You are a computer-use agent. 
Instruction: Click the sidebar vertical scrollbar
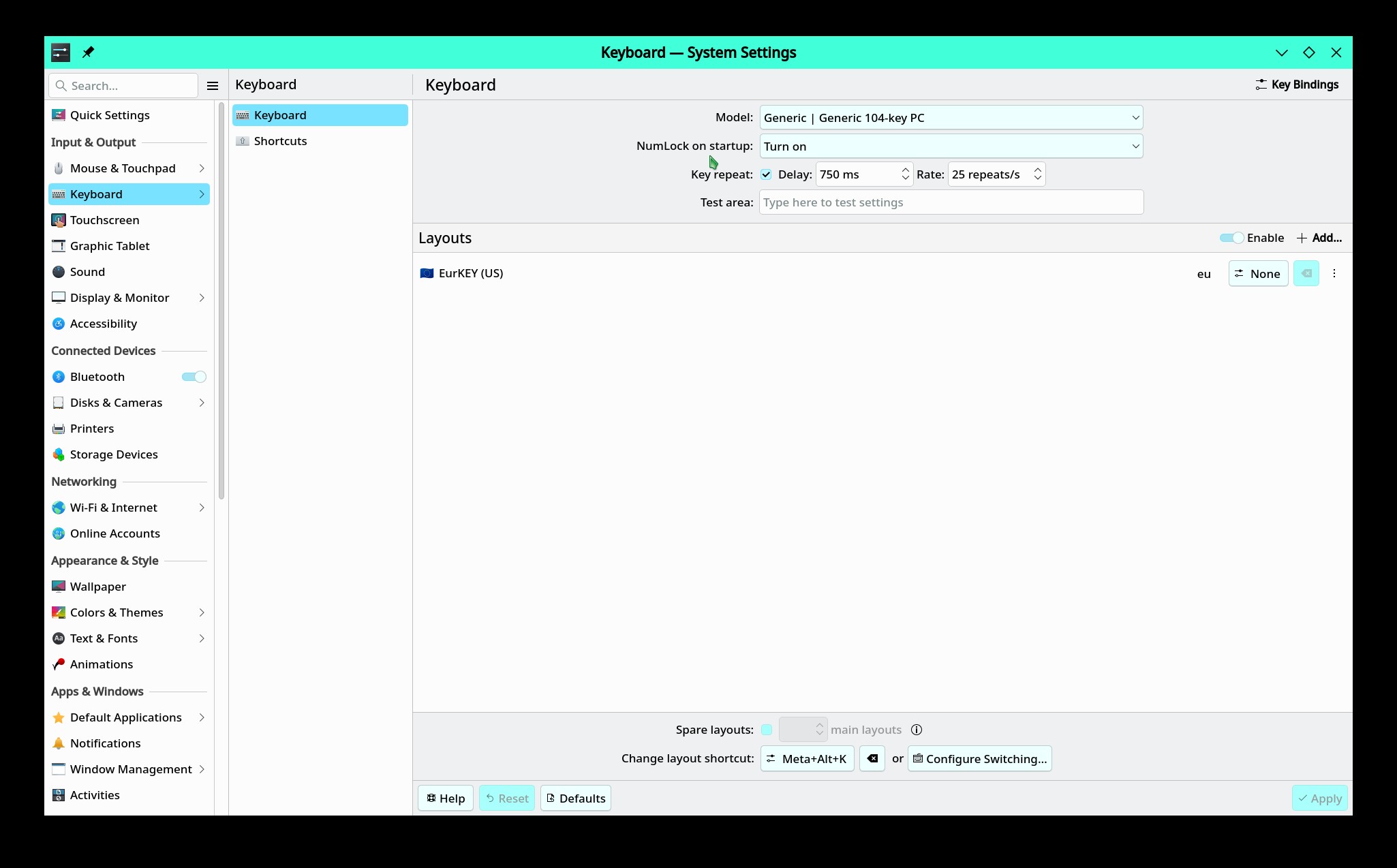[x=221, y=300]
